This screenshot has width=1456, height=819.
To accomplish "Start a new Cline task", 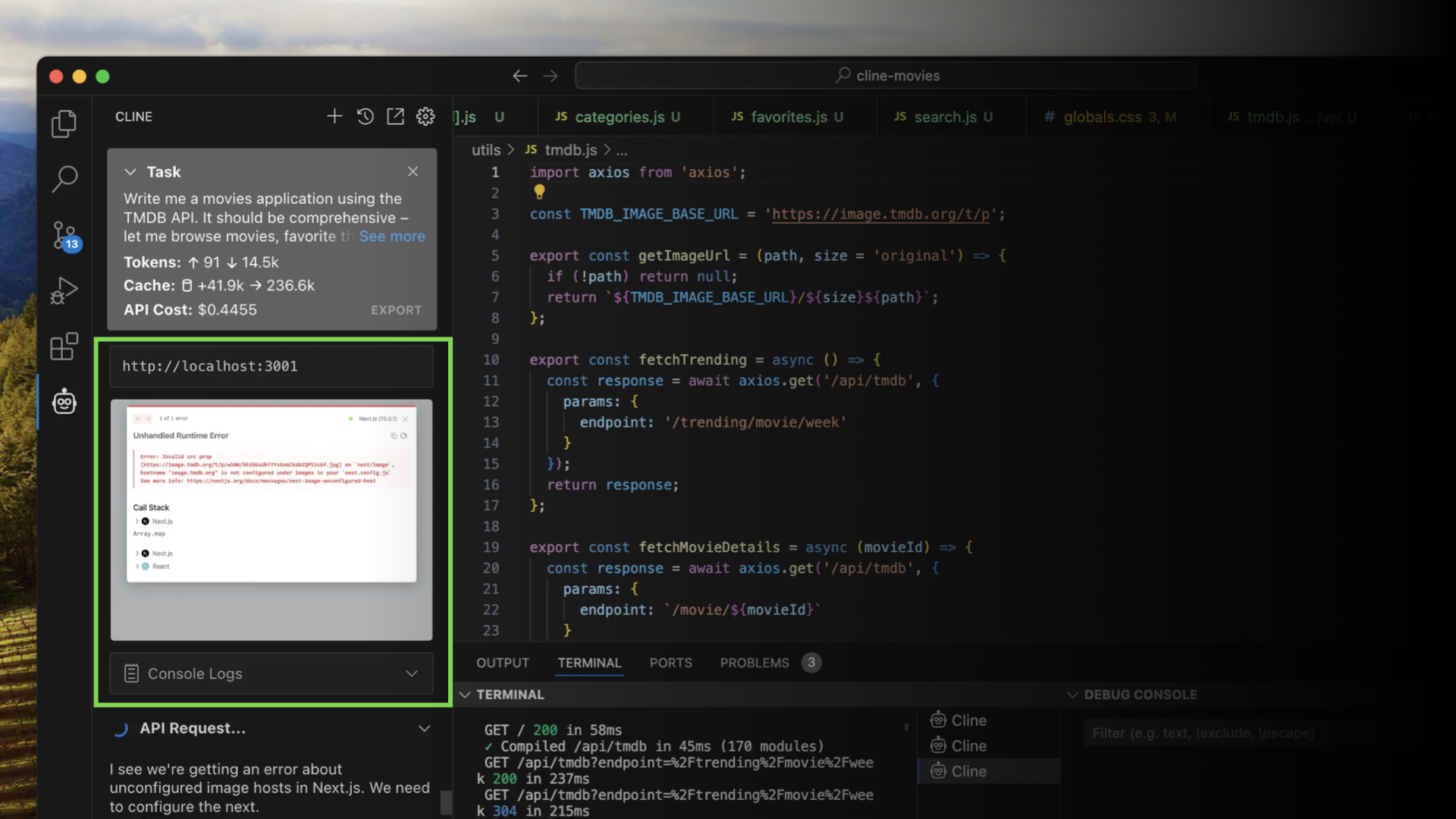I will (334, 116).
